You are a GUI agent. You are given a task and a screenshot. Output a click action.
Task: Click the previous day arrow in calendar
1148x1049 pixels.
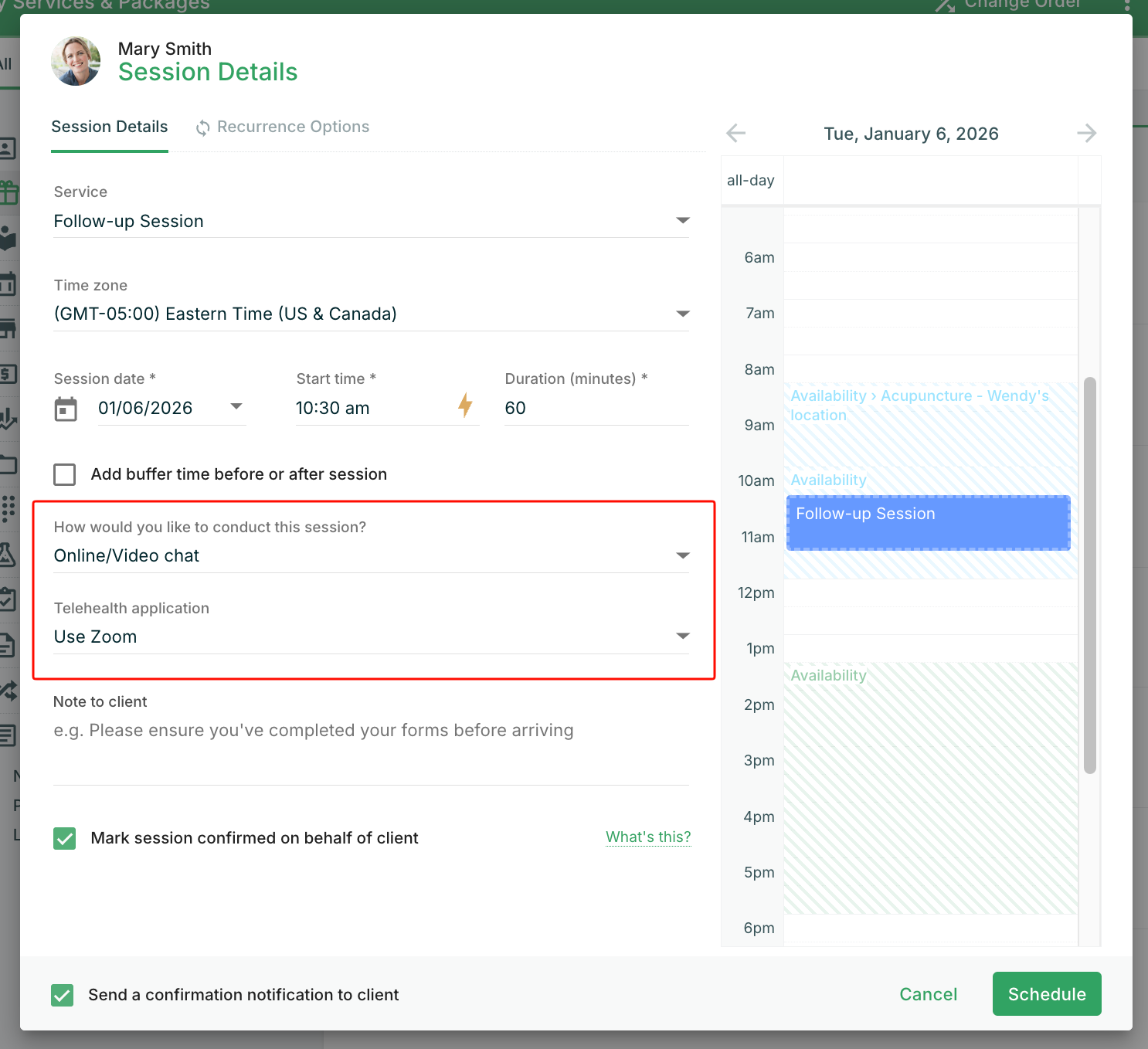click(736, 133)
